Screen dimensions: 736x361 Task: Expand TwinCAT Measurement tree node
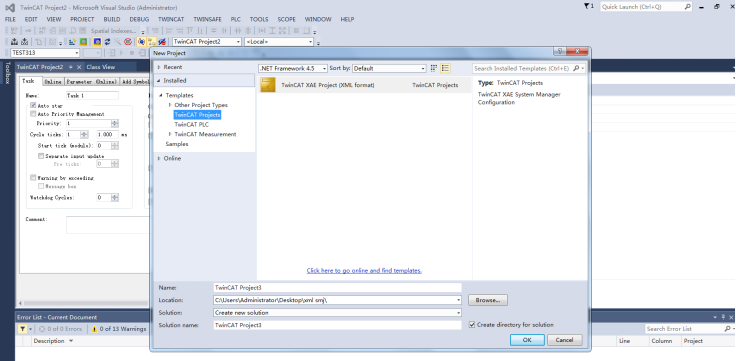coord(170,134)
